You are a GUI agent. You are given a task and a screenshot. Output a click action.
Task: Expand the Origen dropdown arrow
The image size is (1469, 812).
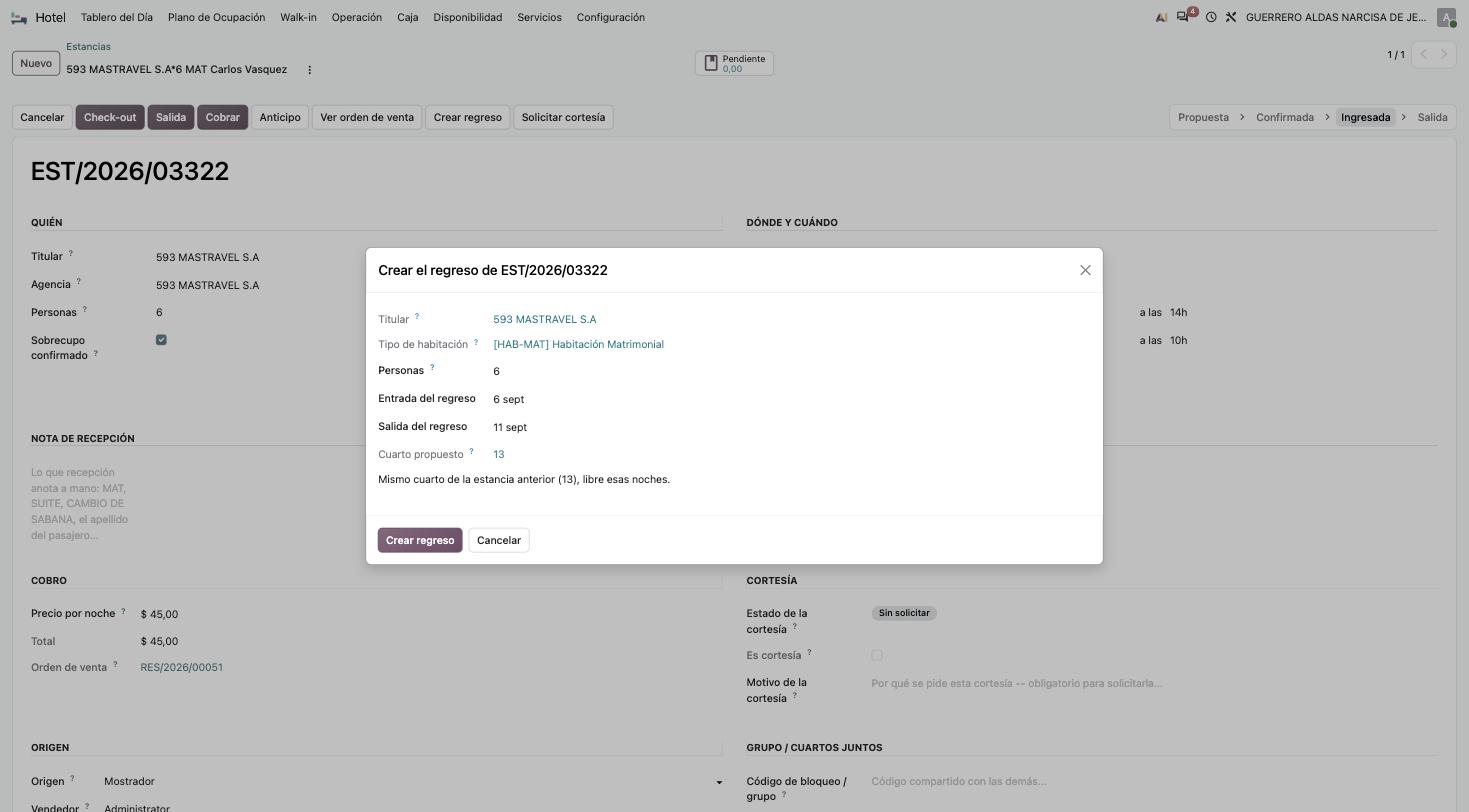tap(718, 782)
